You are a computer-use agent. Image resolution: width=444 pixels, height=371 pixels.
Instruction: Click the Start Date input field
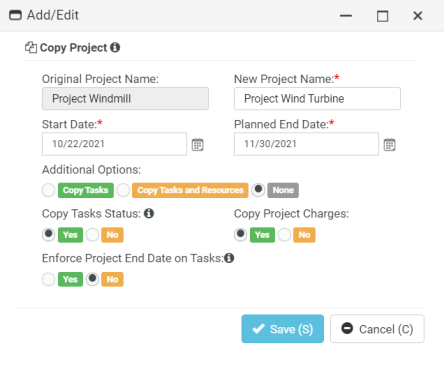tap(114, 144)
